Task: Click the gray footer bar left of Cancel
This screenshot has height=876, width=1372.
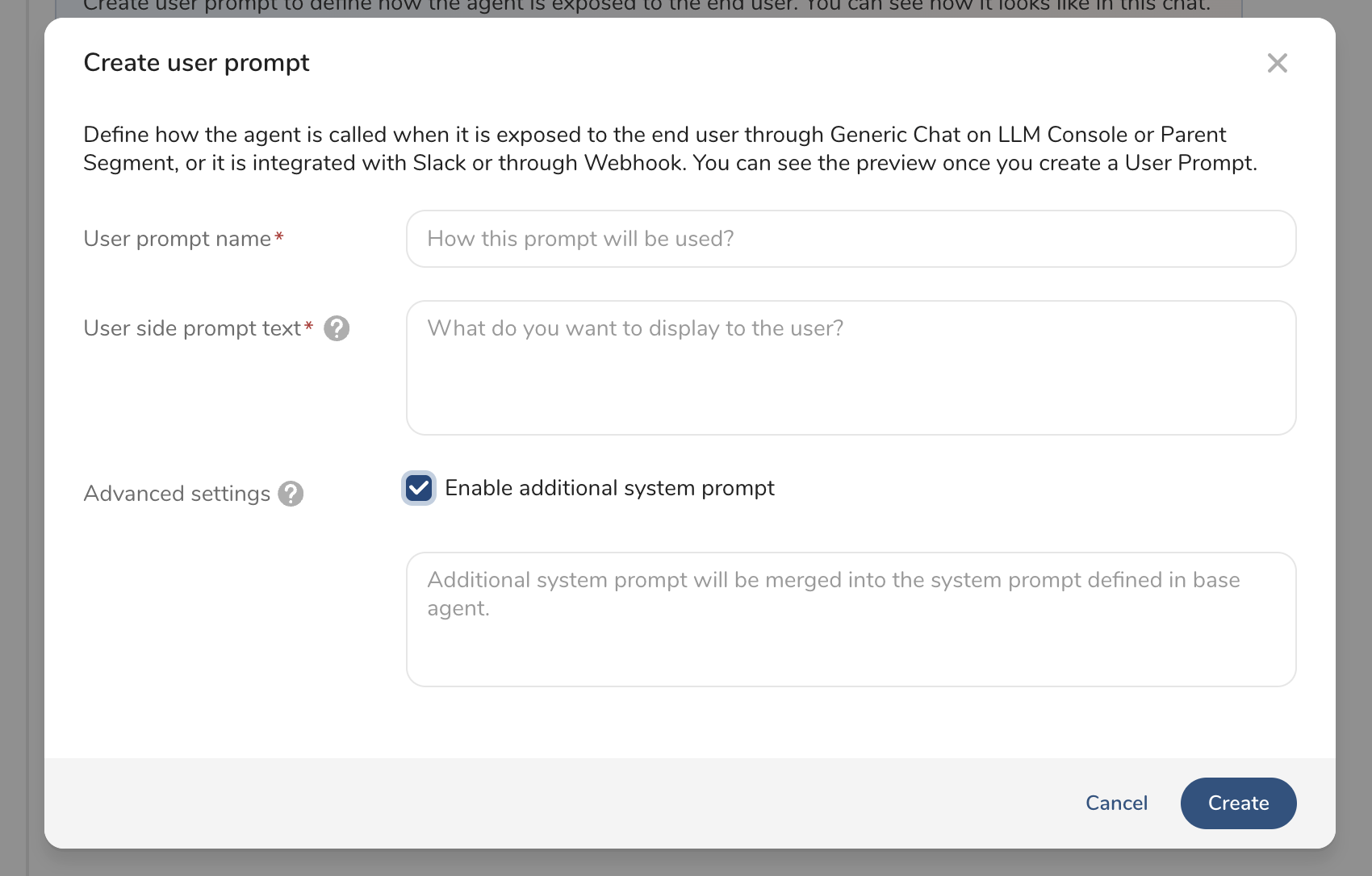Action: tap(565, 803)
